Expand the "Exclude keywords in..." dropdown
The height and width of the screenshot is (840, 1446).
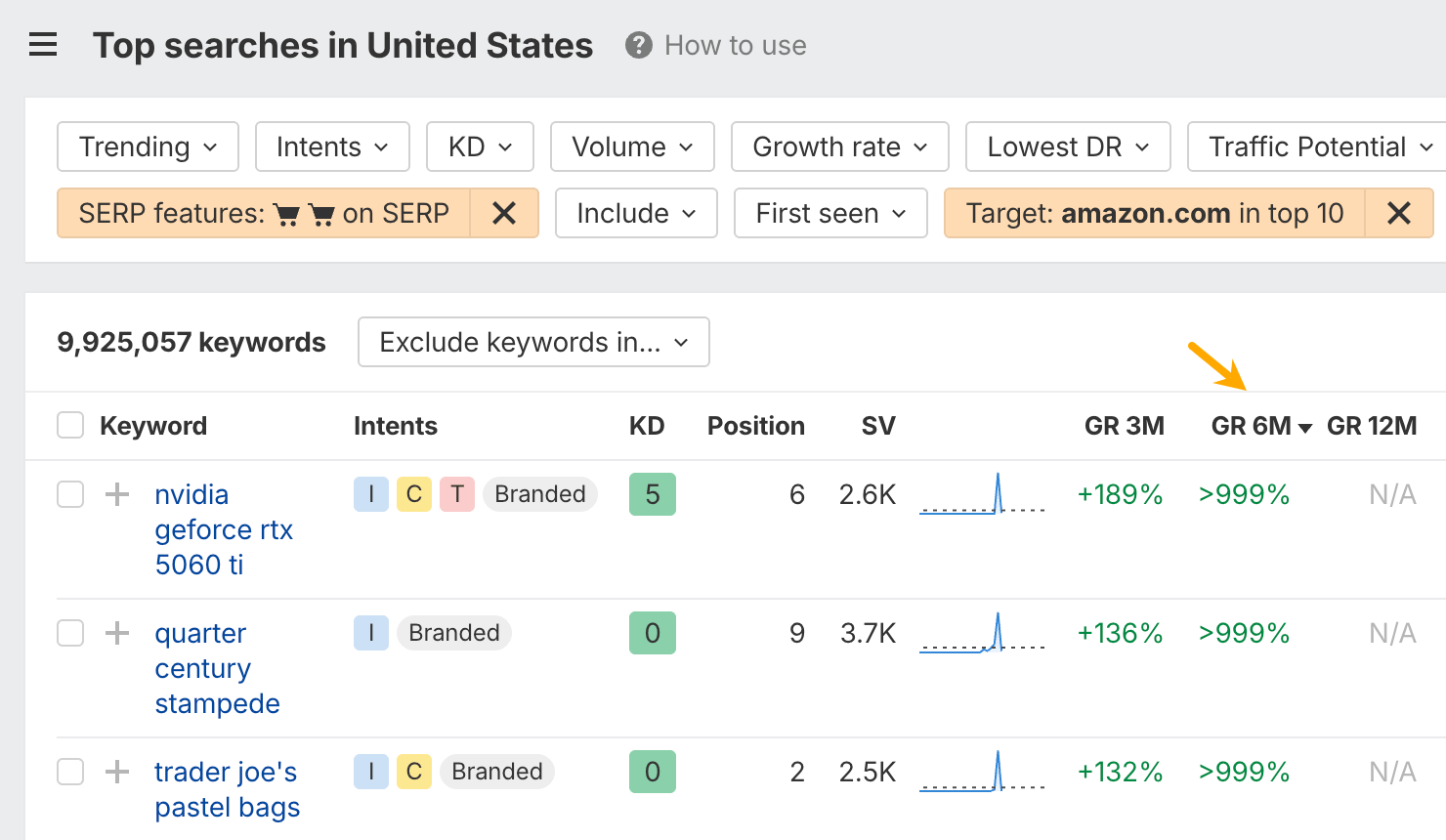click(x=533, y=342)
